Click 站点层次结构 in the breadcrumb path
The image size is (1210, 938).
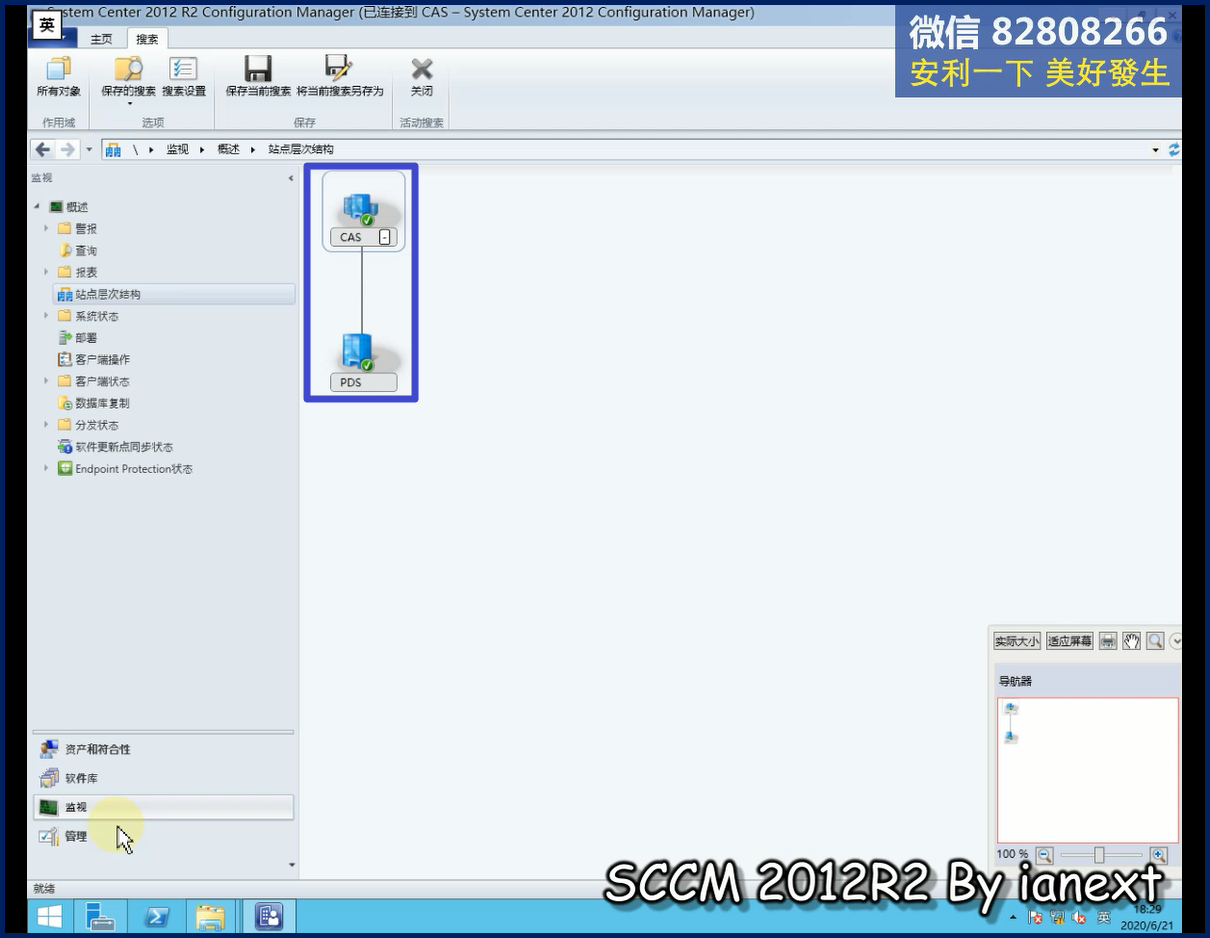301,150
